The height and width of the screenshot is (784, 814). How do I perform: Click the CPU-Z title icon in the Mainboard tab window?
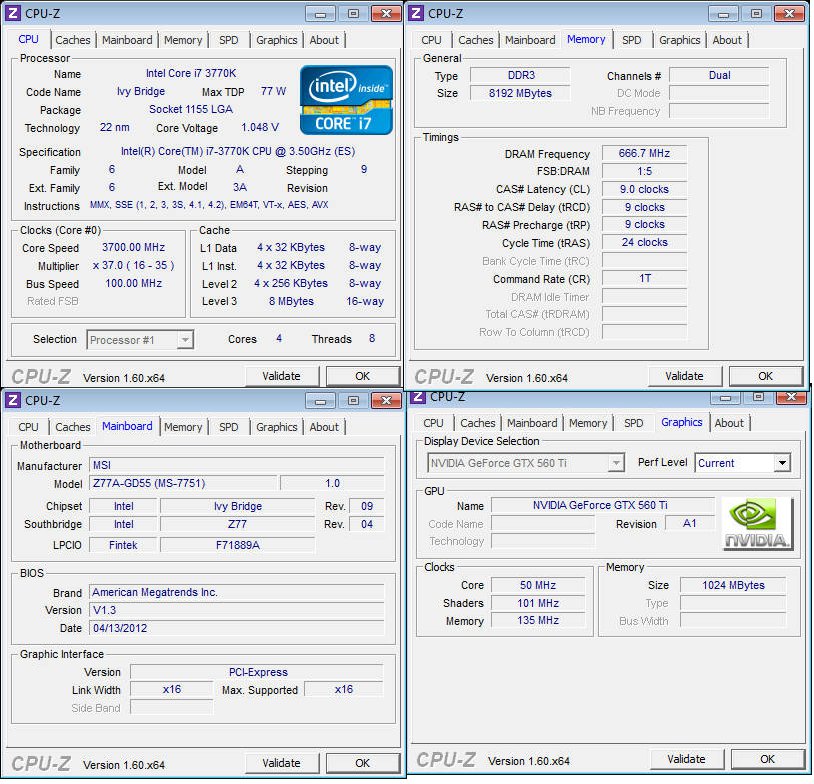[x=13, y=400]
